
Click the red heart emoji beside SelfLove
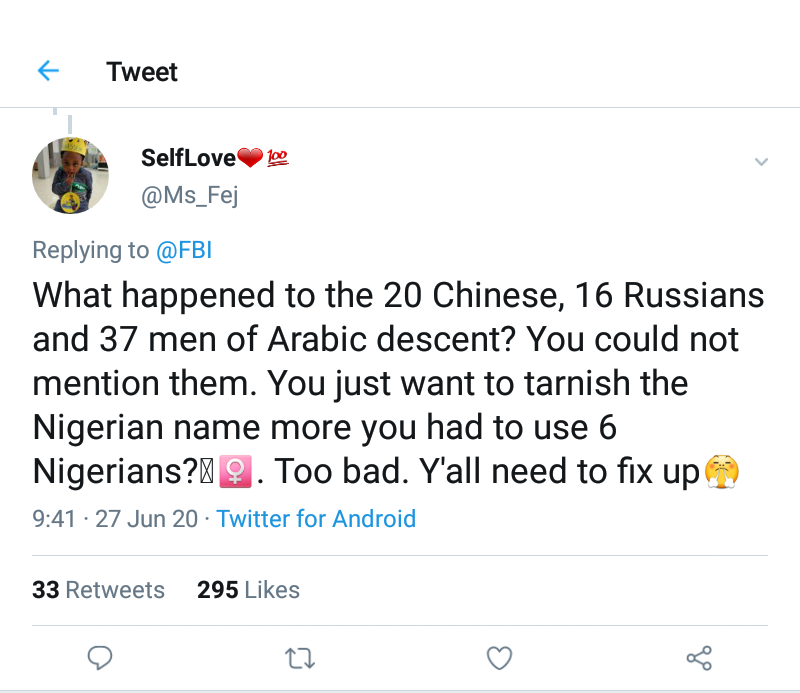pyautogui.click(x=250, y=158)
